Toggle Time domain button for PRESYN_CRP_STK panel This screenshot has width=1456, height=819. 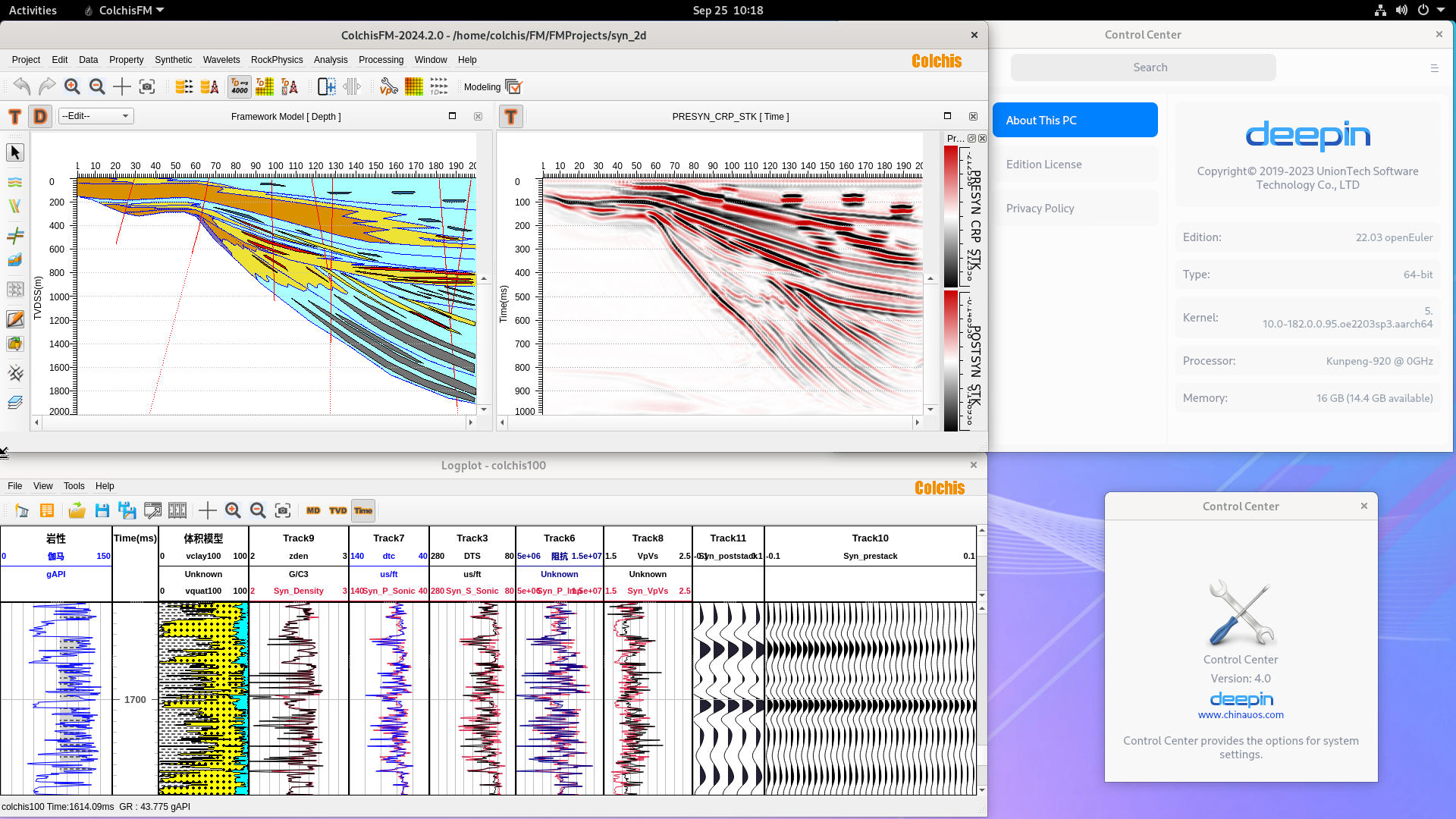511,116
